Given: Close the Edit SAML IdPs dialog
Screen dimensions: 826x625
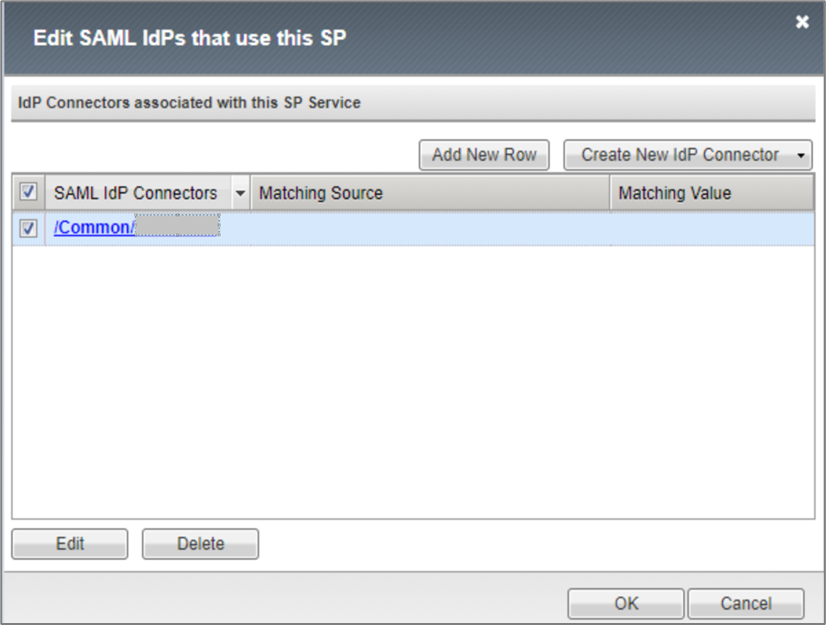Looking at the screenshot, I should coord(802,22).
